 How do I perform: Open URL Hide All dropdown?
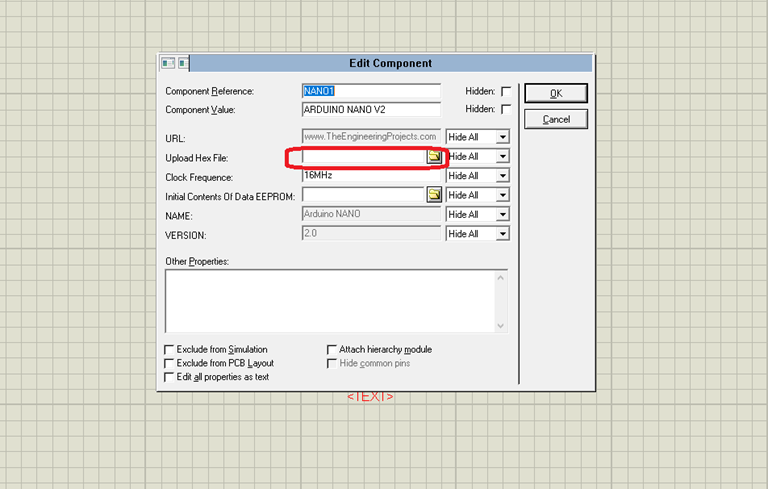(x=502, y=137)
